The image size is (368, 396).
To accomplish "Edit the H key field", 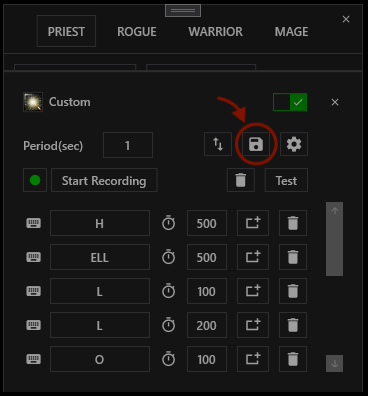I will click(100, 223).
